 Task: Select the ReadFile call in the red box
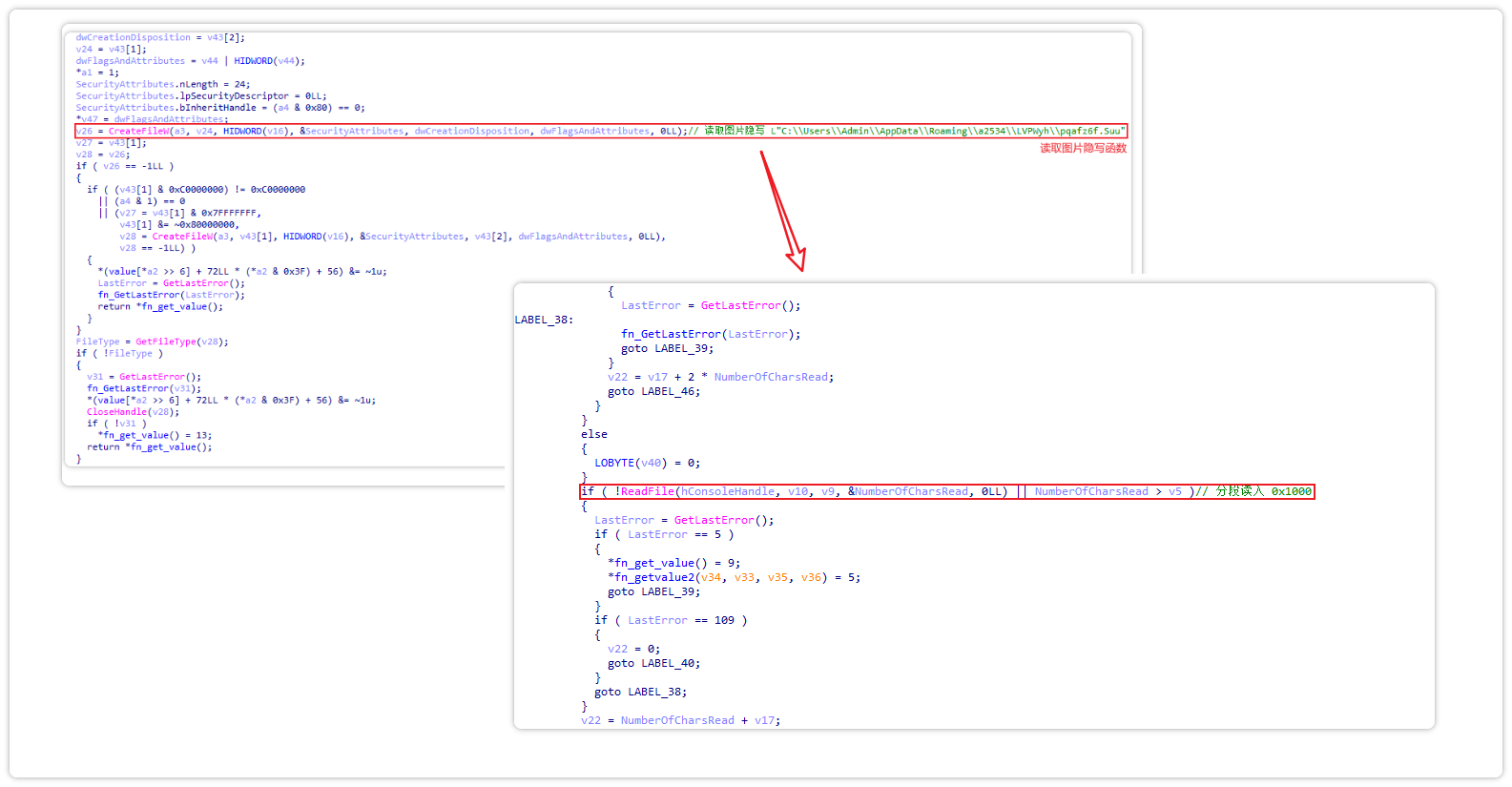click(x=647, y=491)
